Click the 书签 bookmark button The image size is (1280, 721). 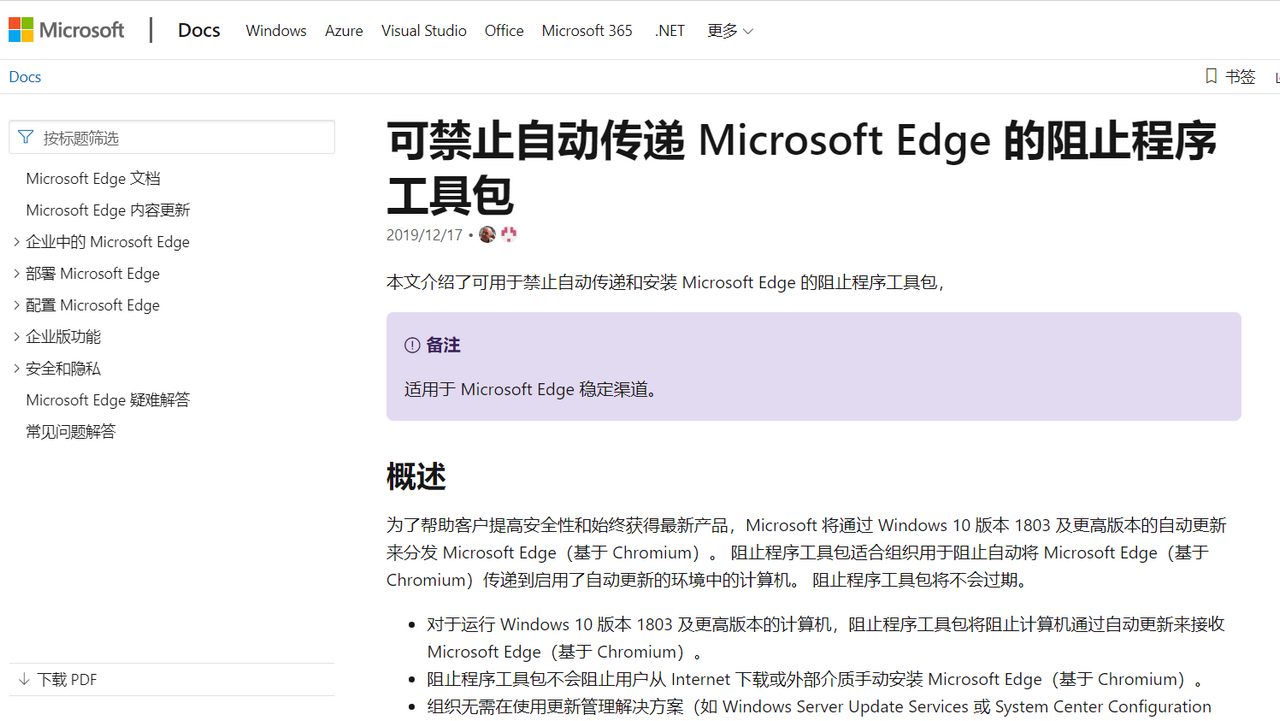click(1230, 76)
